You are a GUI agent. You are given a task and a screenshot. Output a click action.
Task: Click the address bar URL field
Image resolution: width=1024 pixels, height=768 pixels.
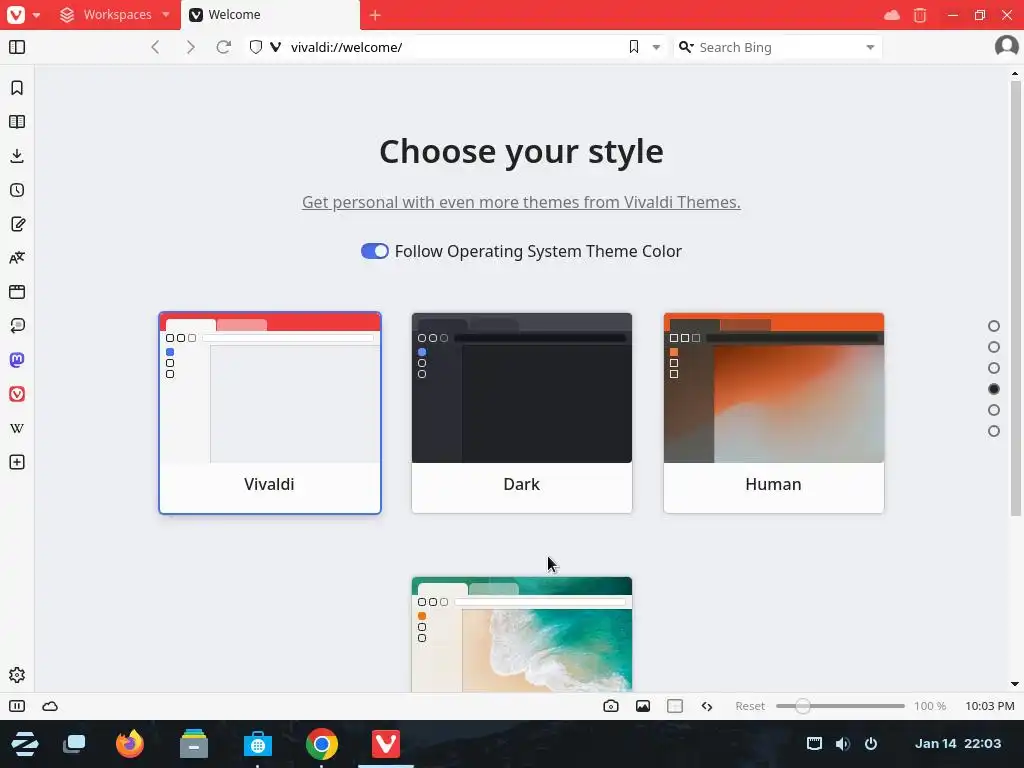(x=454, y=47)
